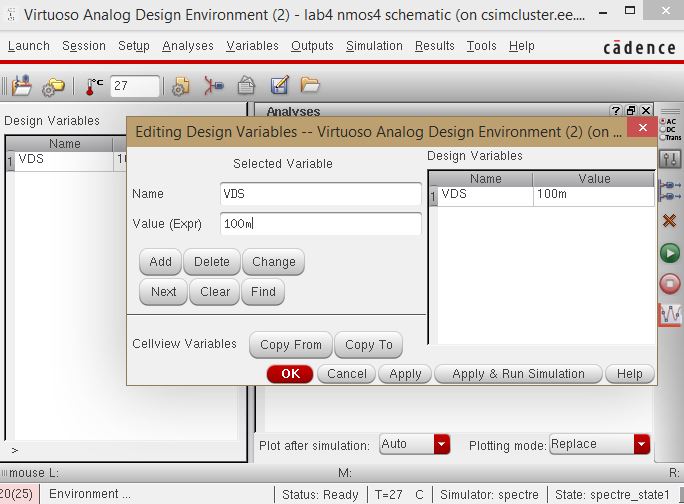This screenshot has width=684, height=504.
Task: Close the Editing Design Variables dialog
Action: point(642,127)
